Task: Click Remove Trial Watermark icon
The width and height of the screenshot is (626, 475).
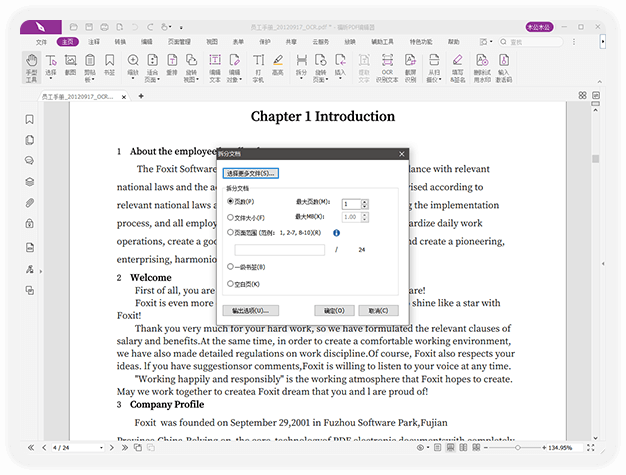Action: tap(482, 61)
